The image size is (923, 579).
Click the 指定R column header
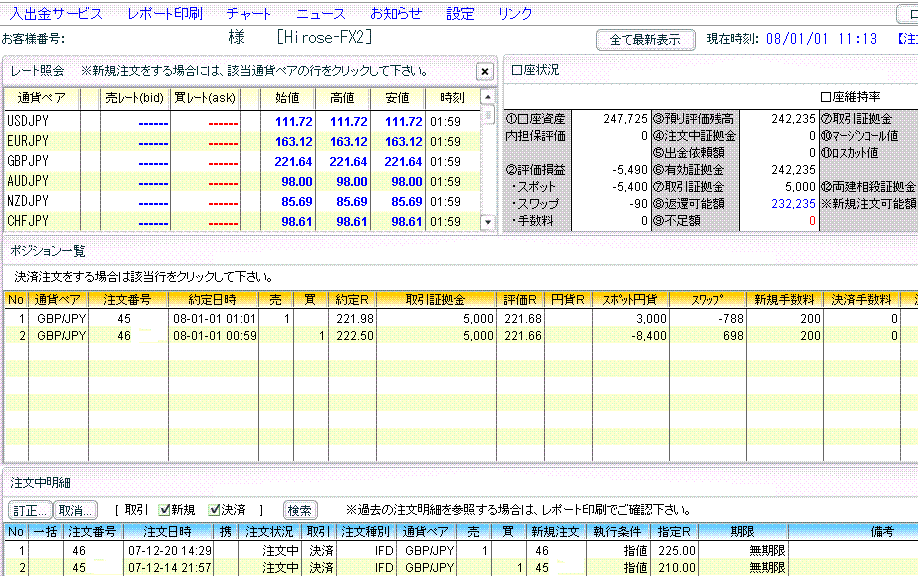[x=674, y=532]
